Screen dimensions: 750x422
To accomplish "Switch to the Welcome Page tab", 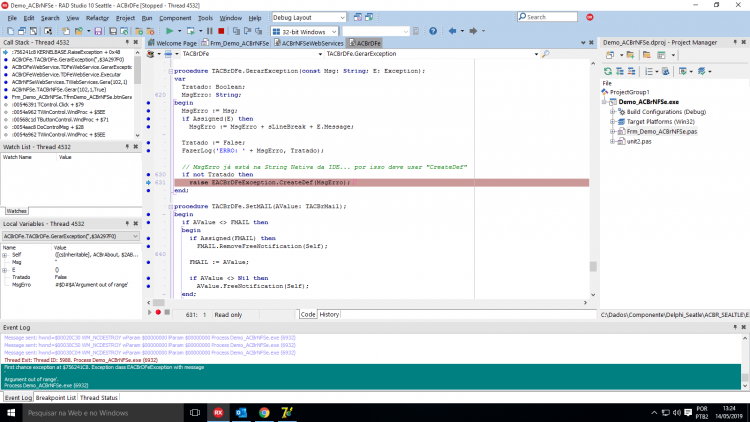I will pyautogui.click(x=172, y=43).
